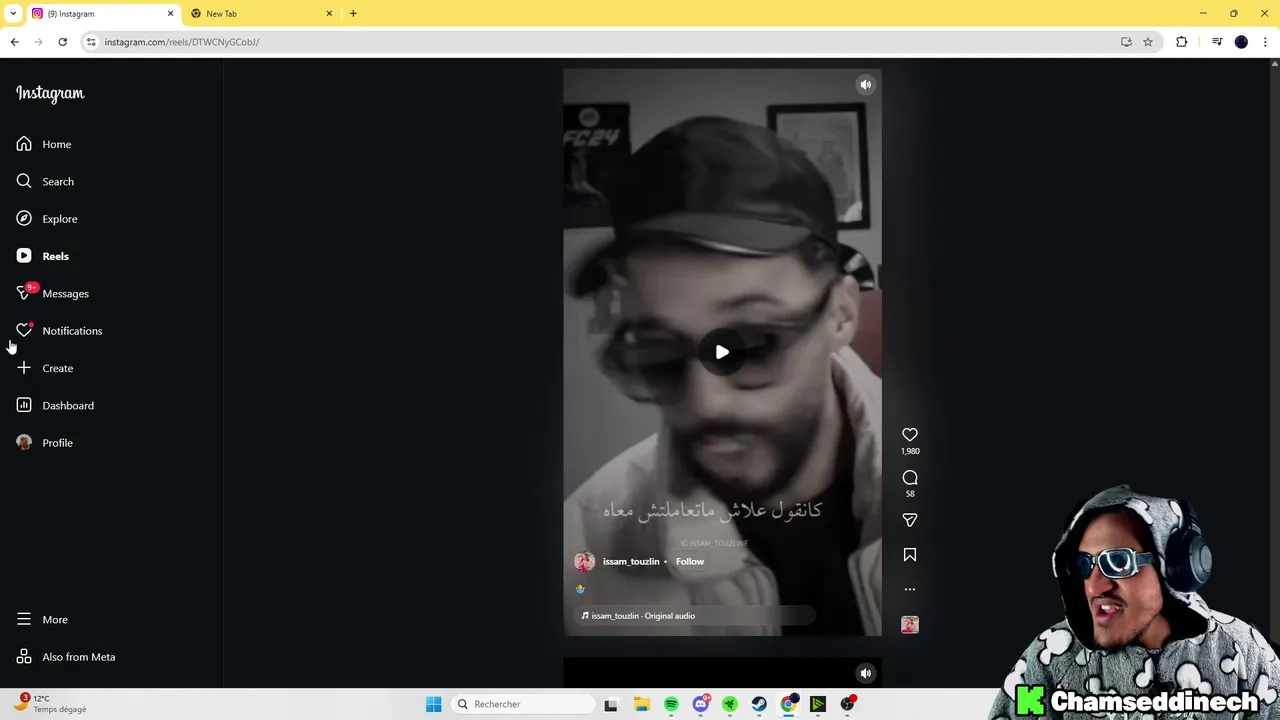Image resolution: width=1280 pixels, height=720 pixels.
Task: Open the Chrome three-dot menu
Action: click(x=1265, y=42)
